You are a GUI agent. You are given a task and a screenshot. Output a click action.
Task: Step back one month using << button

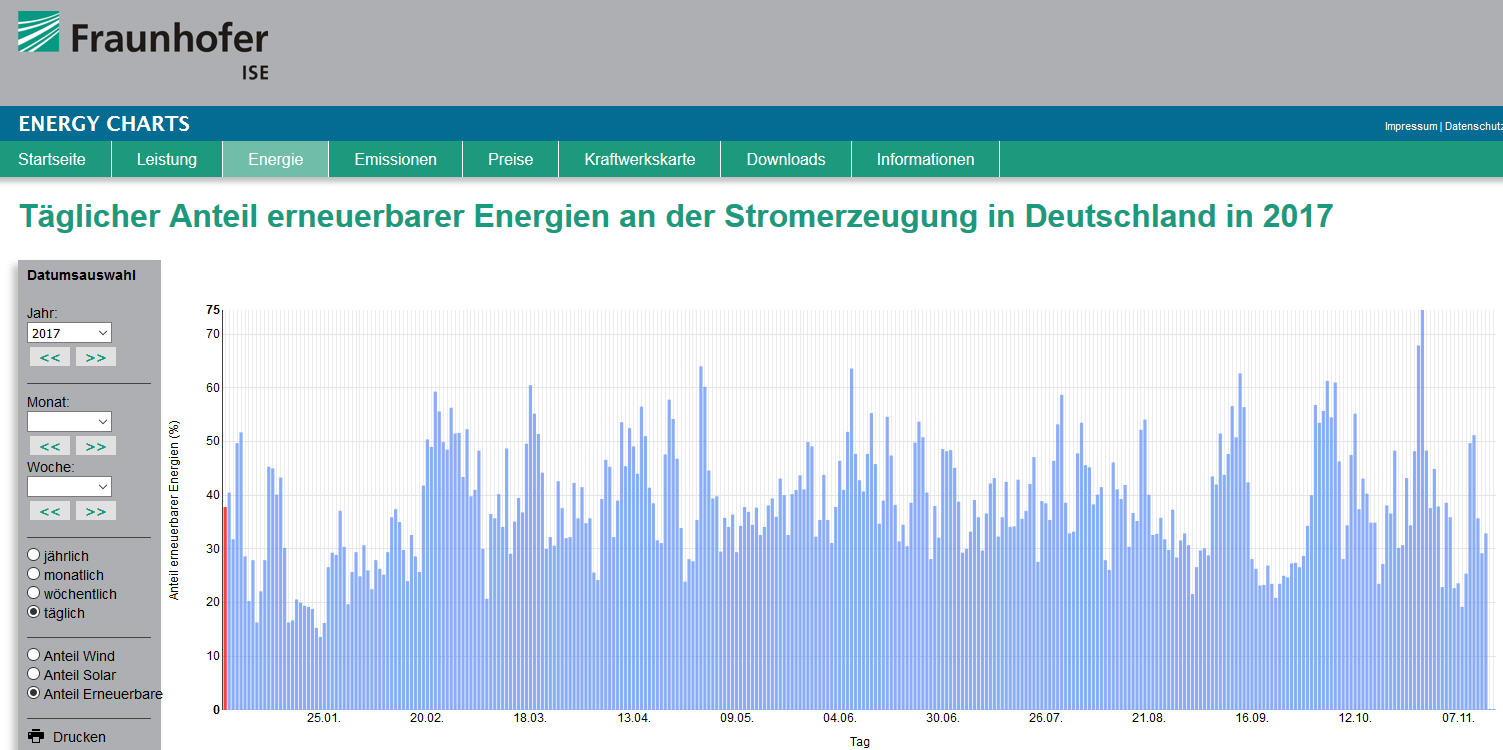point(49,446)
